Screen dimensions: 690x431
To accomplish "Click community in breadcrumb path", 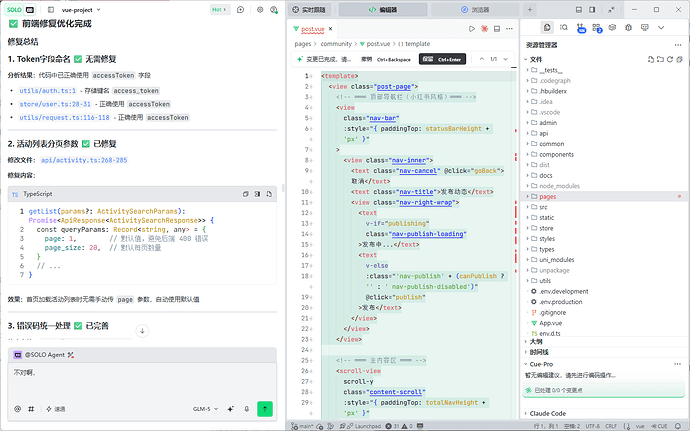I will click(336, 44).
